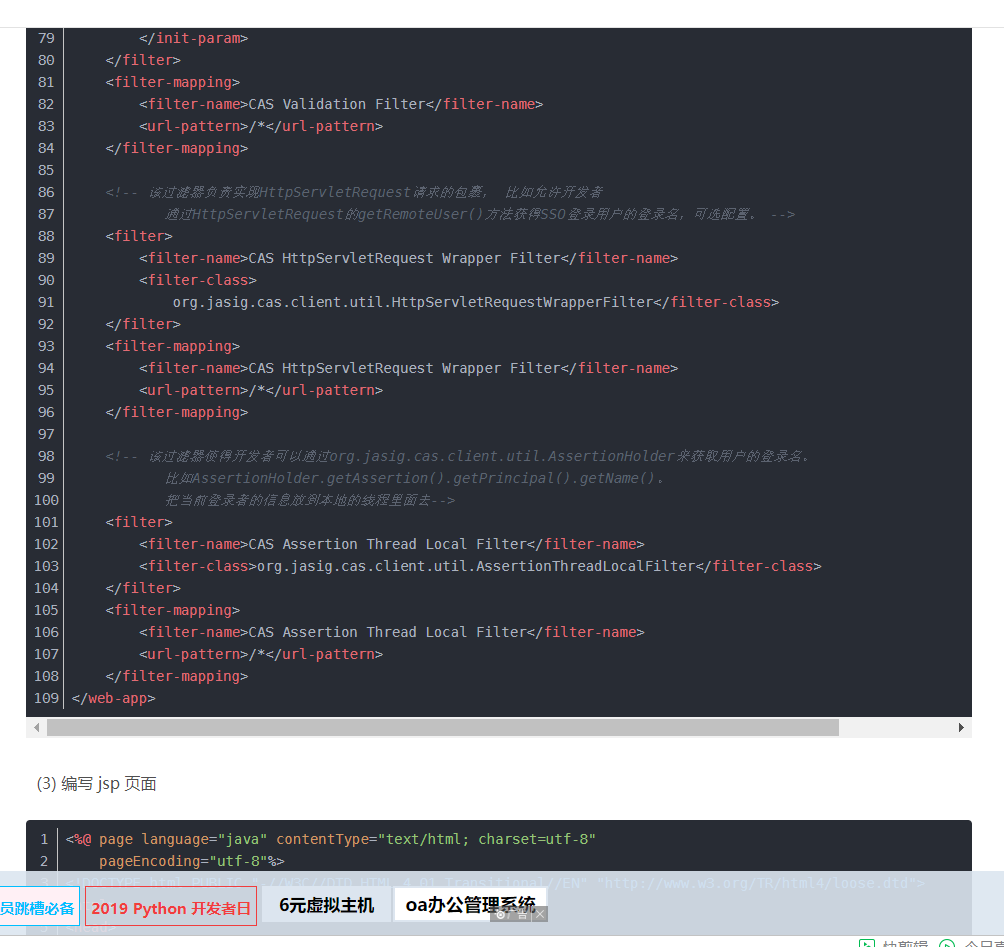Click the '<filter-mapping>' tag on line 81
The width and height of the screenshot is (1004, 947).
coord(173,82)
